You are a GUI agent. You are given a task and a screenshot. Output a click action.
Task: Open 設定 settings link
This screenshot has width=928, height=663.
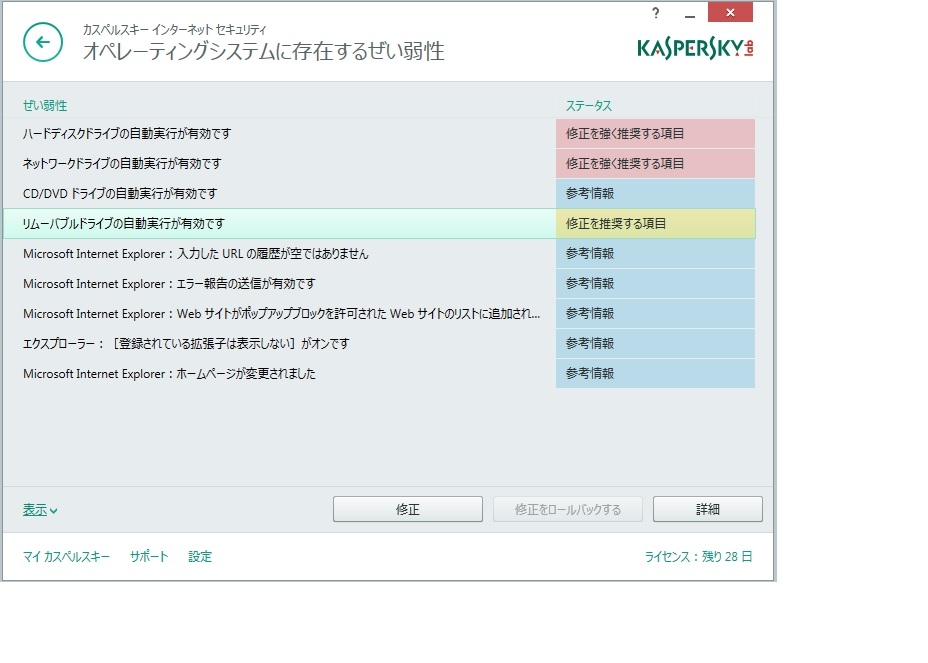click(x=200, y=556)
